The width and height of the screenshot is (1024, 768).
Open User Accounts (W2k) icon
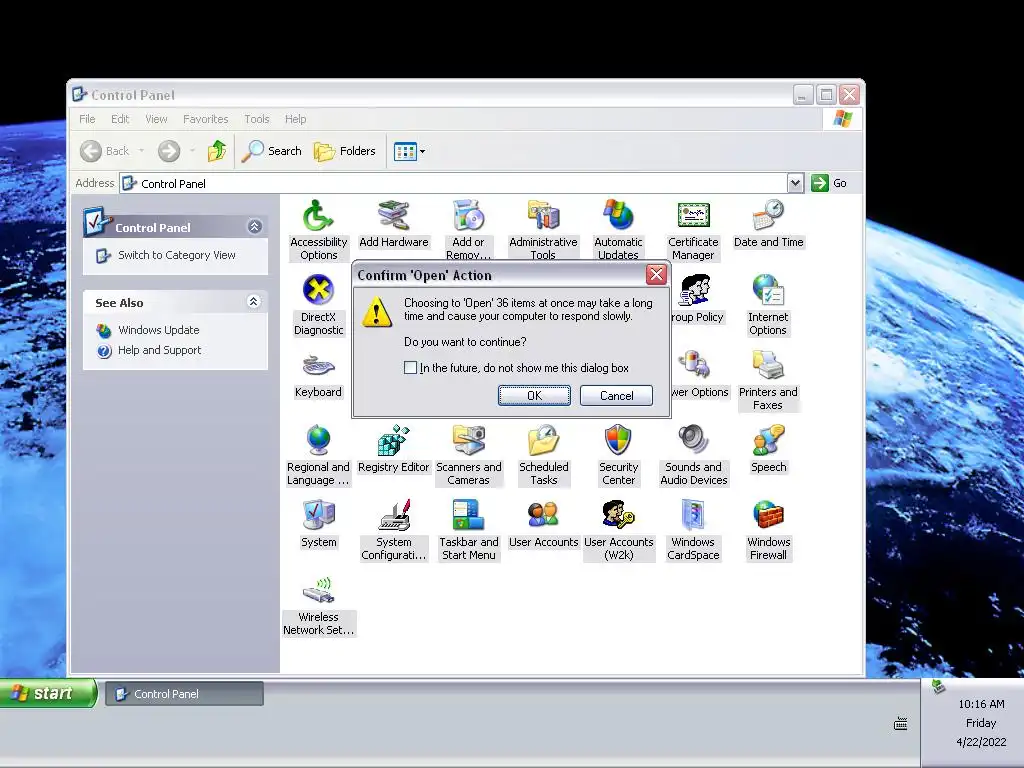click(618, 530)
